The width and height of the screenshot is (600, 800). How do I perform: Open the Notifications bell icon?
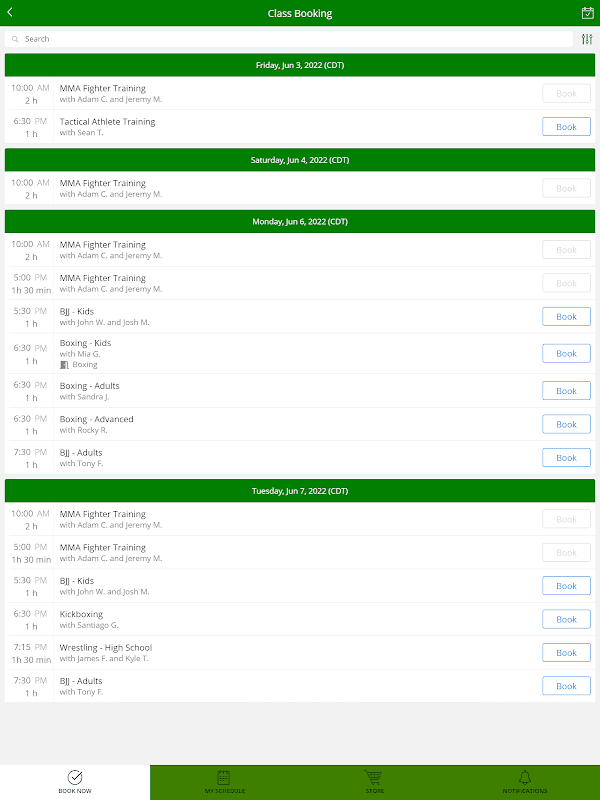[525, 777]
